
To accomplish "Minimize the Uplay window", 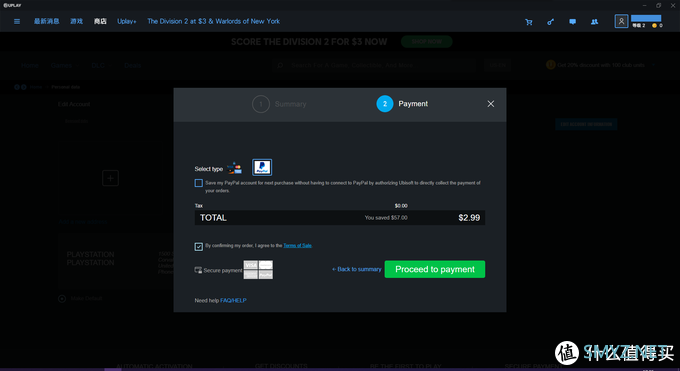I will (644, 6).
